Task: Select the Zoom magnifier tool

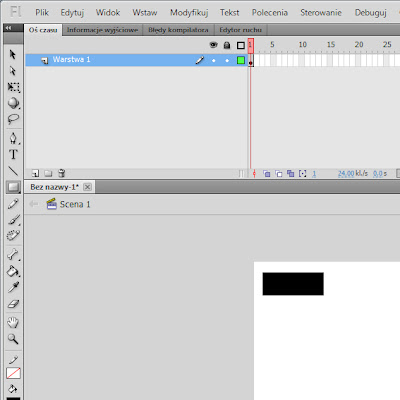Action: pyautogui.click(x=13, y=339)
